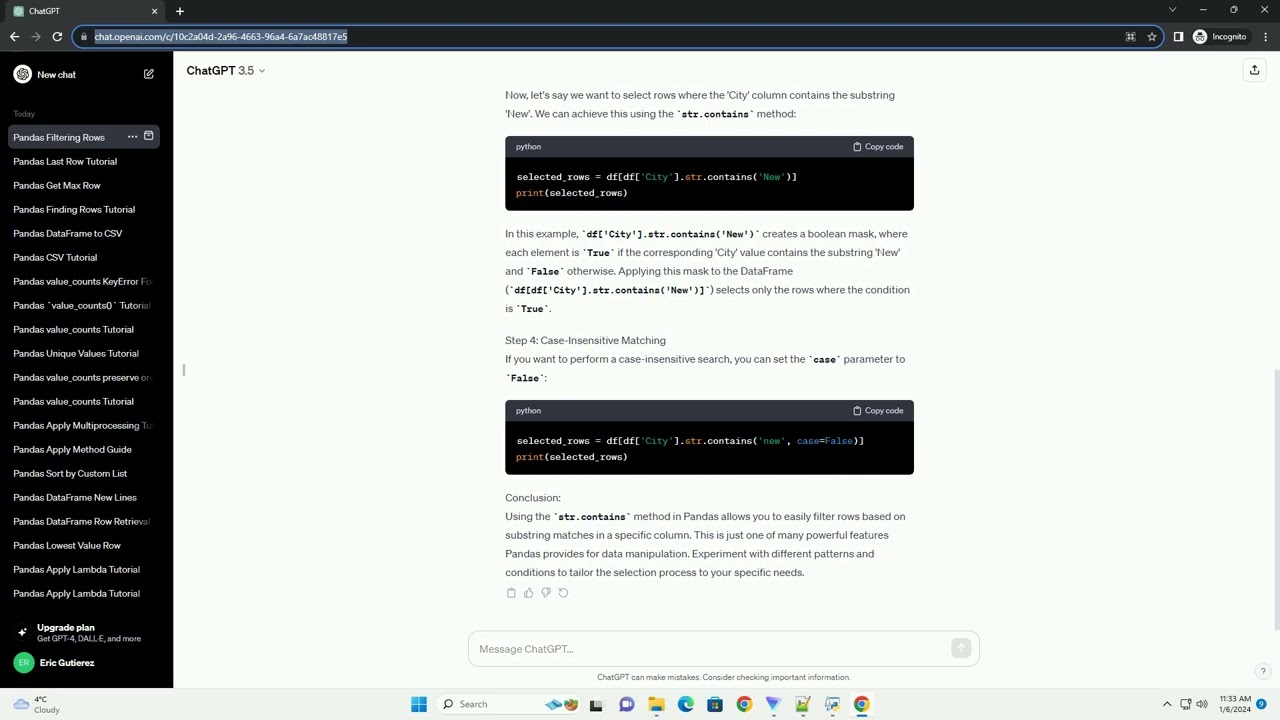The image size is (1280, 720).
Task: Copy the response using clipboard icon
Action: click(511, 593)
